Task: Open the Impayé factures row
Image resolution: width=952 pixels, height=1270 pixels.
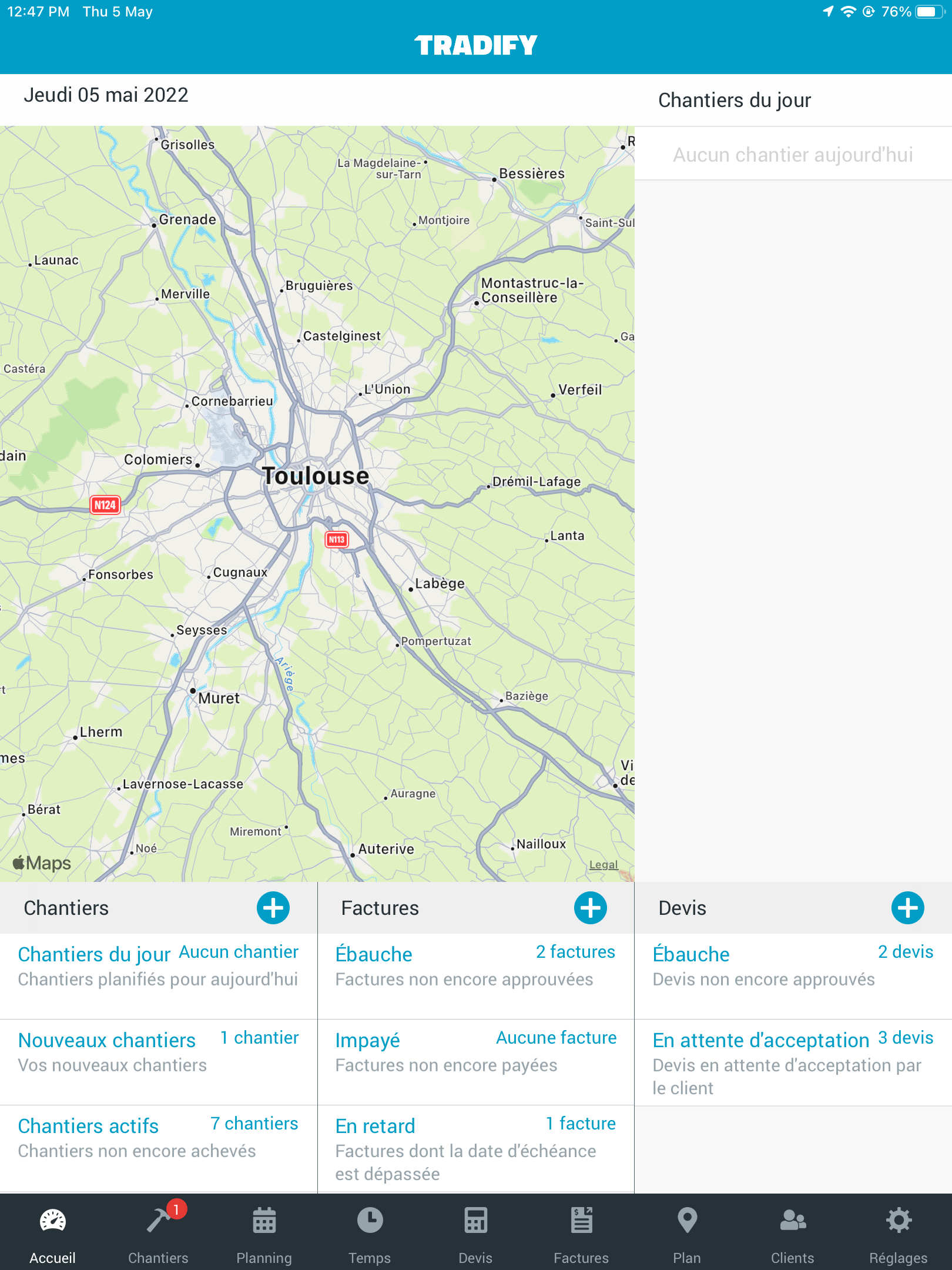Action: tap(476, 1062)
